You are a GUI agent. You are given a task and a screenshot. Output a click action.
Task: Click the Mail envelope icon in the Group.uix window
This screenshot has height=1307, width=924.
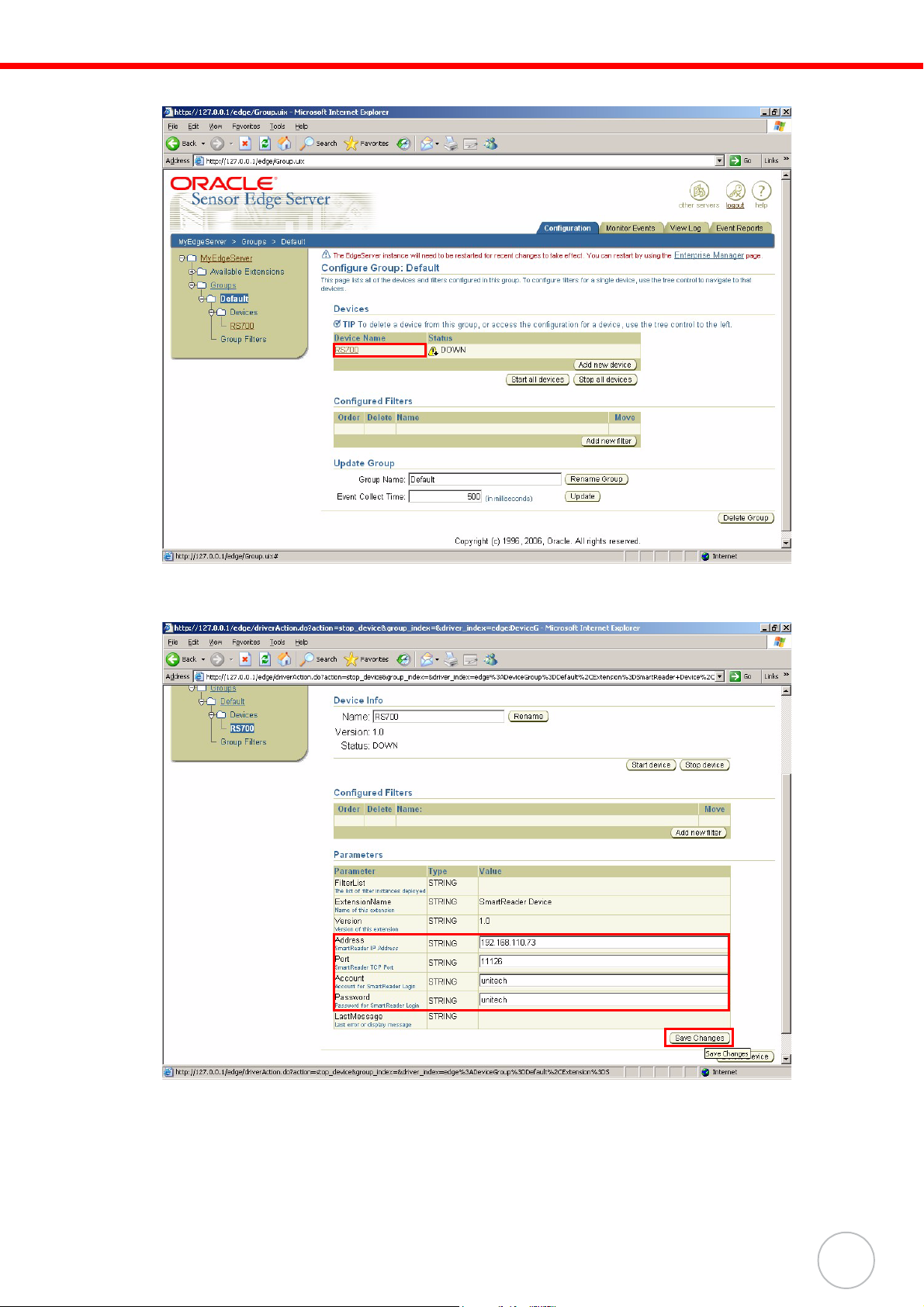427,143
